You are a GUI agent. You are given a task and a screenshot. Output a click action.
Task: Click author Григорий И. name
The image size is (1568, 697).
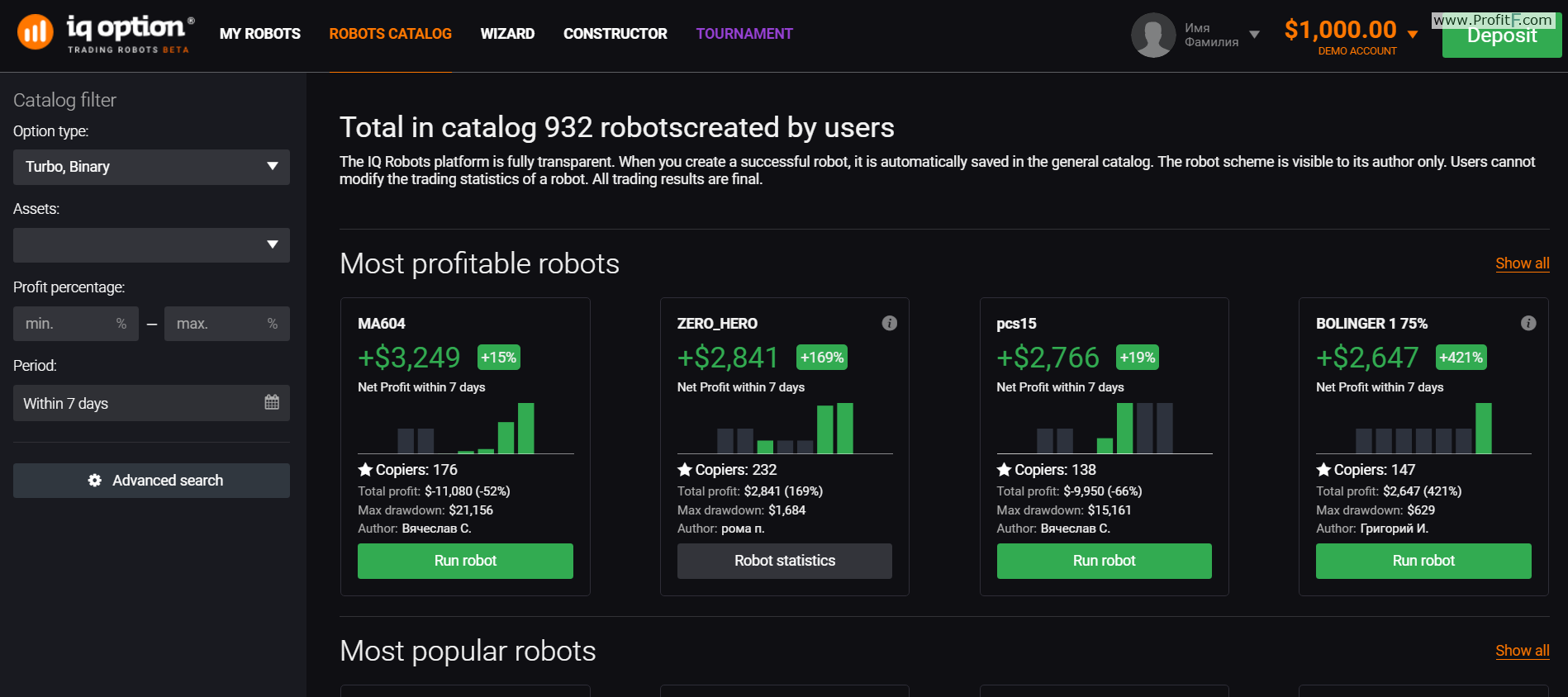click(1394, 529)
